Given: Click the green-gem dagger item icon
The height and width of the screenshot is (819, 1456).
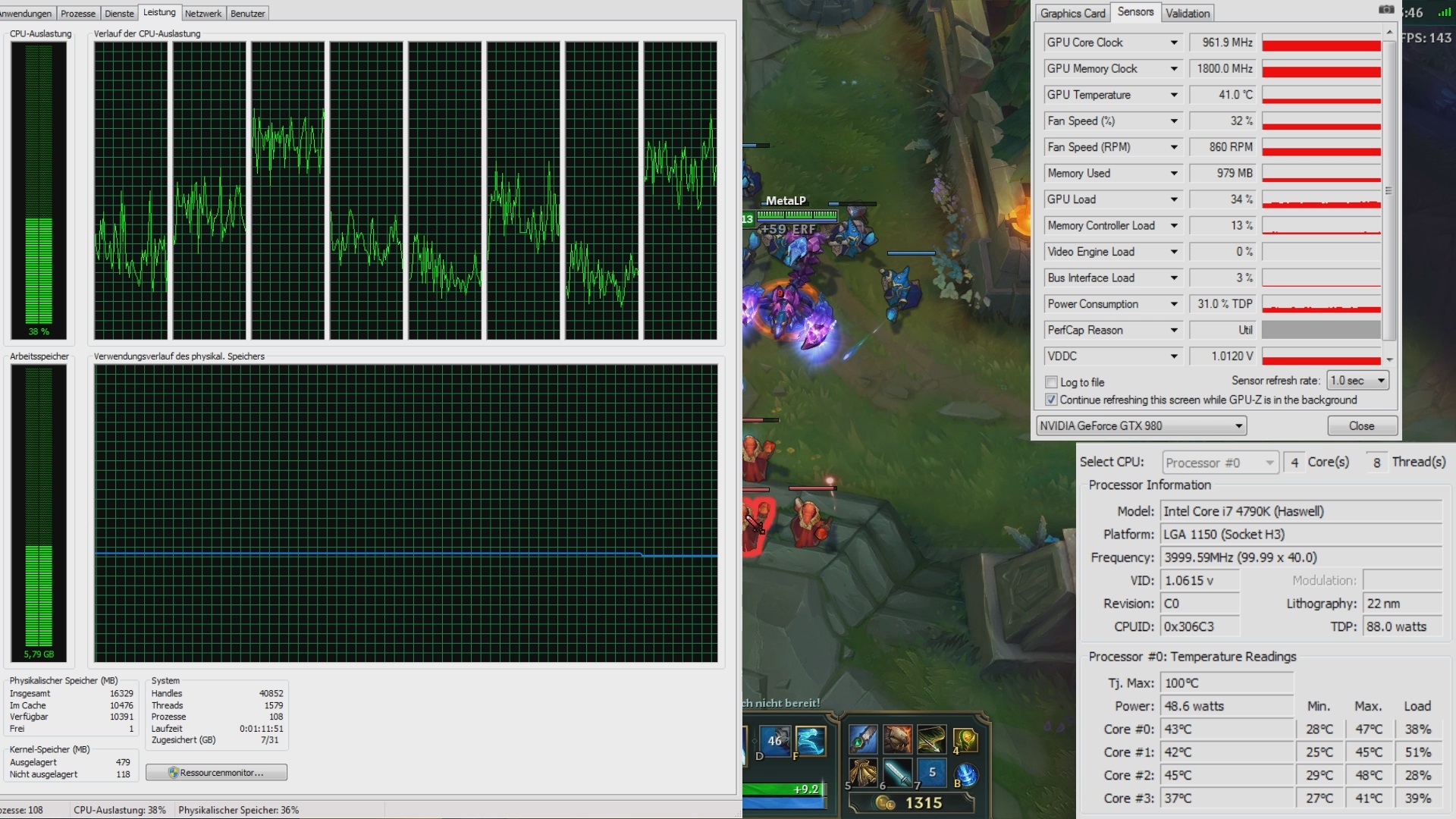Looking at the screenshot, I should point(862,739).
